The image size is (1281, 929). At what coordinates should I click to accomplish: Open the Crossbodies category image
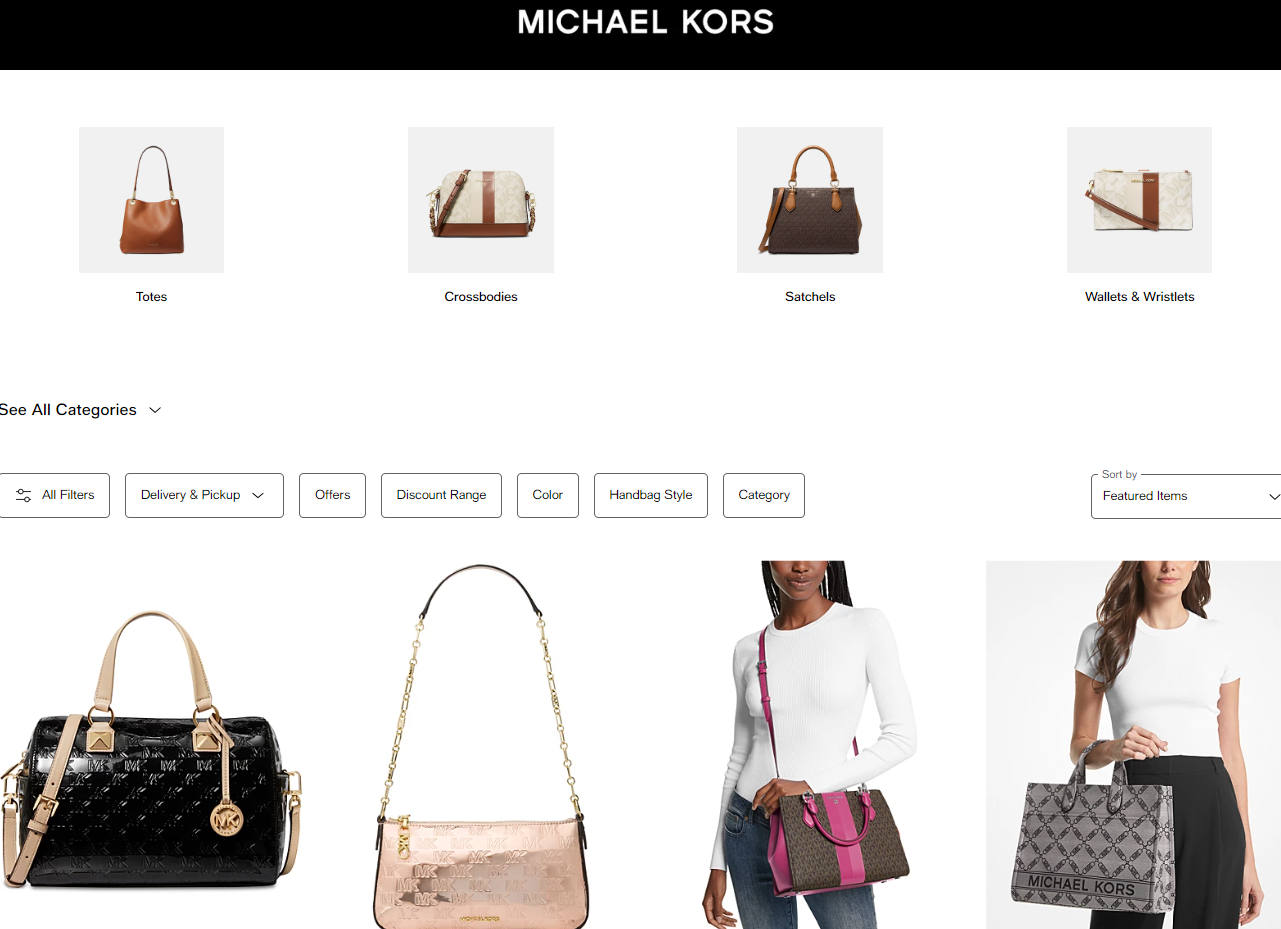point(481,200)
